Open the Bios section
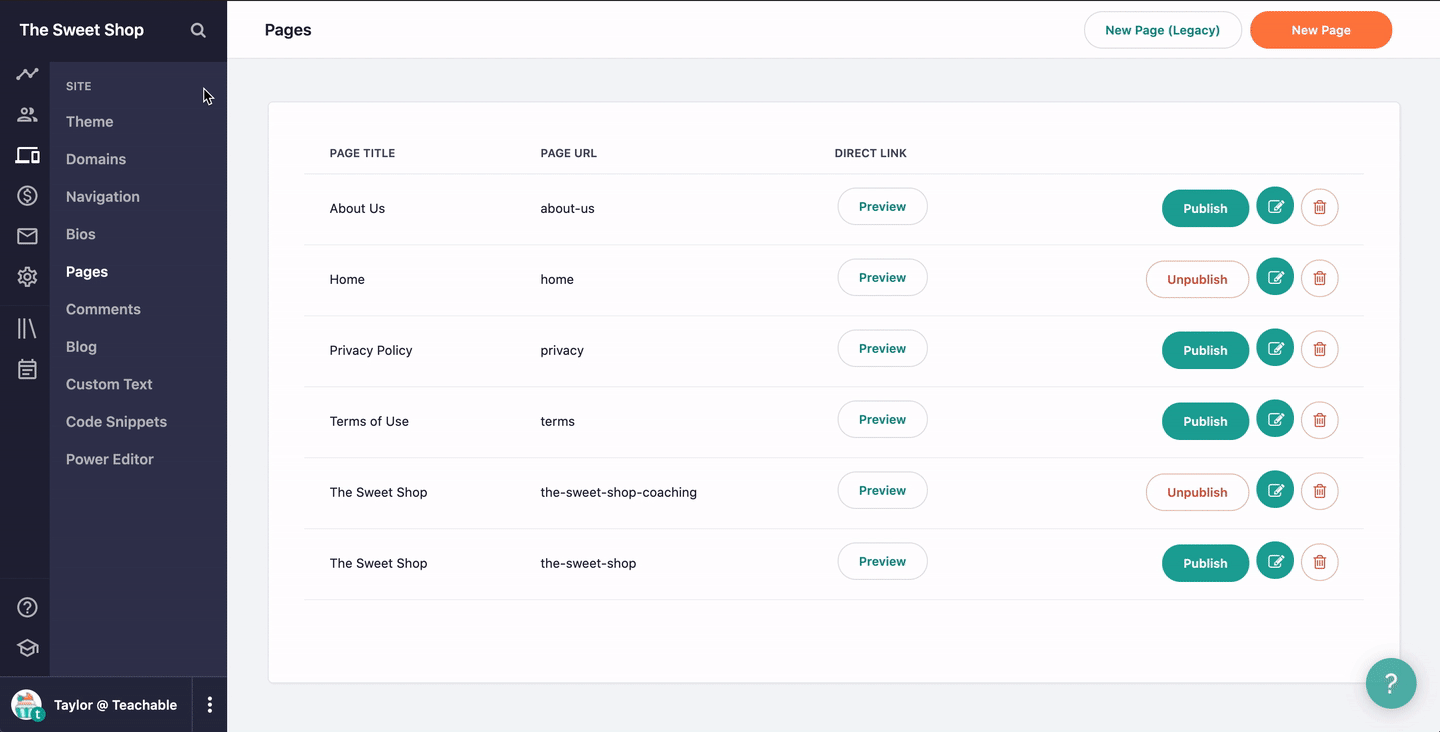Image resolution: width=1440 pixels, height=732 pixels. tap(81, 234)
